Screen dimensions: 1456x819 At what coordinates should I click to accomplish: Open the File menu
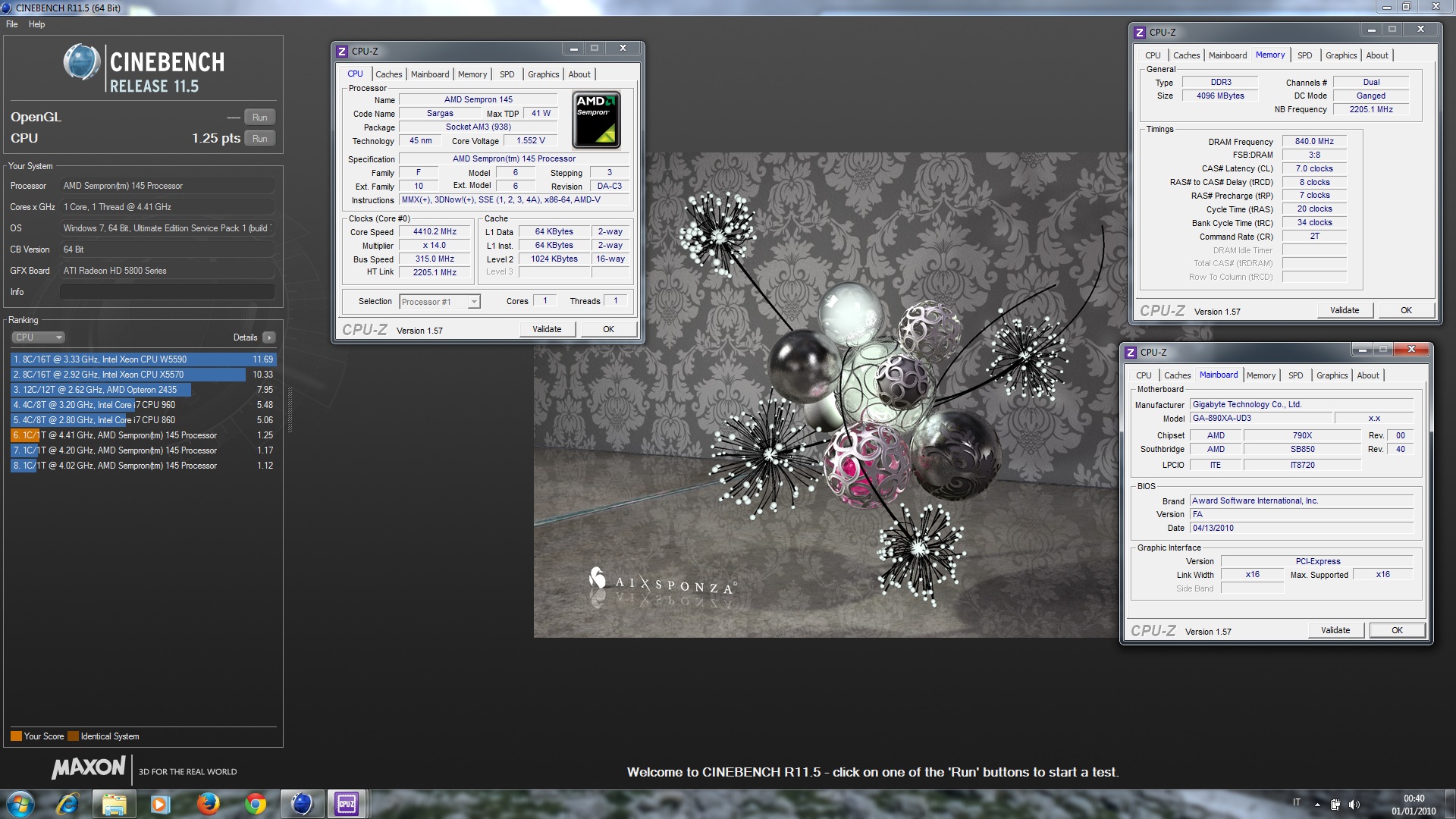pyautogui.click(x=12, y=24)
